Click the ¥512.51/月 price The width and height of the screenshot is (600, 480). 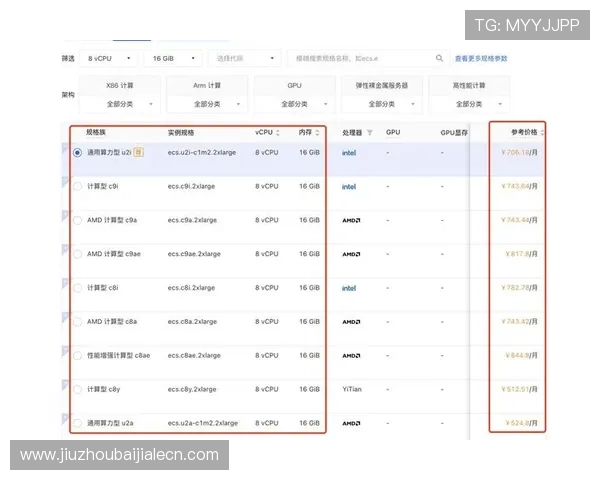point(519,389)
